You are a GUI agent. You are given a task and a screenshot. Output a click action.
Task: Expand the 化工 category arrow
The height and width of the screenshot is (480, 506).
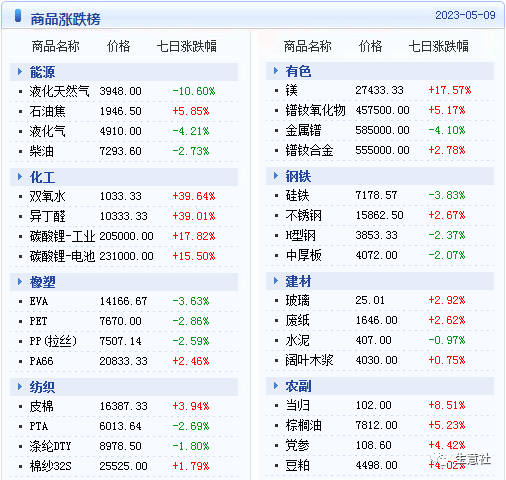(20, 177)
